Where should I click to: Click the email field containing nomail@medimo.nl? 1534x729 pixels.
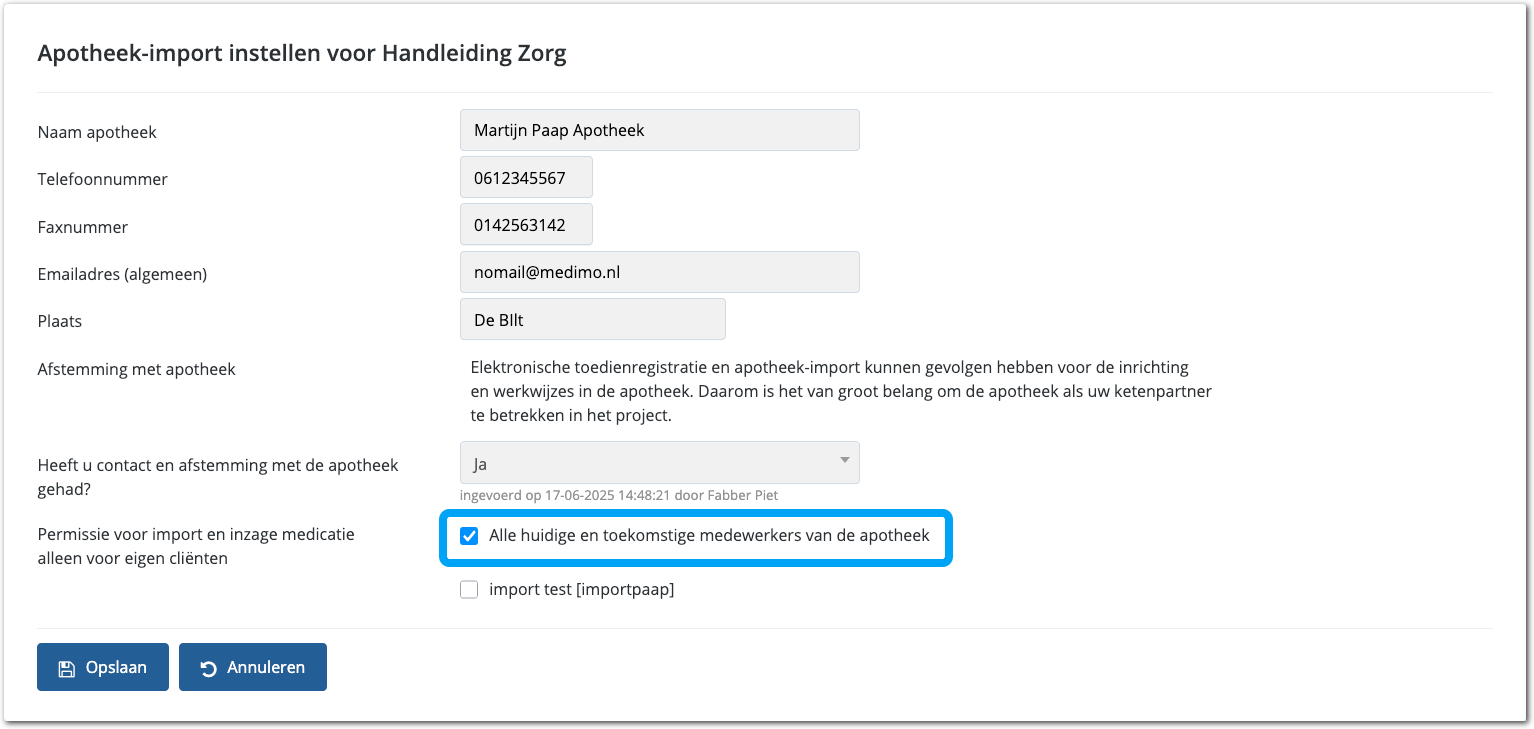[x=659, y=272]
